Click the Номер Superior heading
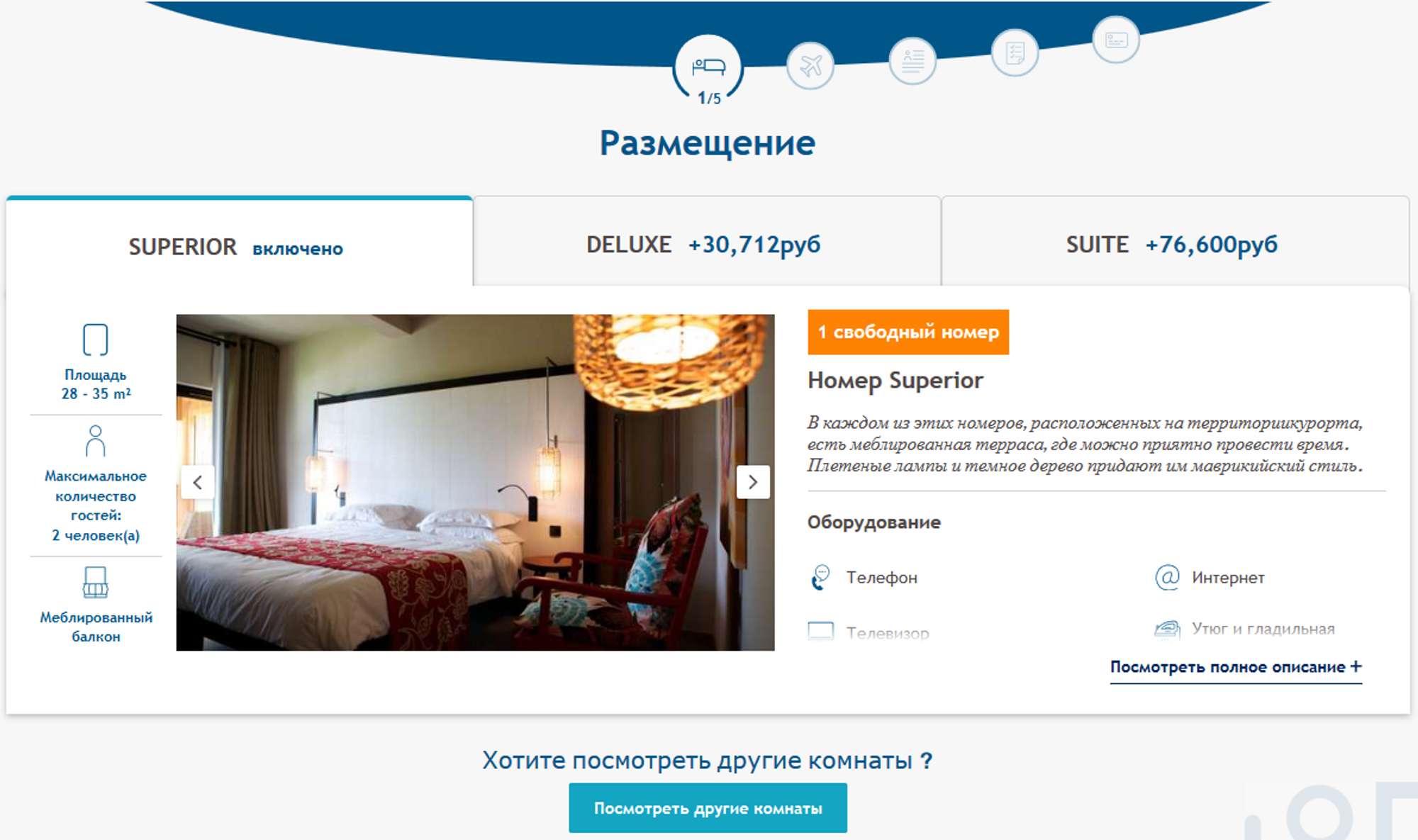Screen dimensions: 1418x840 [x=895, y=381]
